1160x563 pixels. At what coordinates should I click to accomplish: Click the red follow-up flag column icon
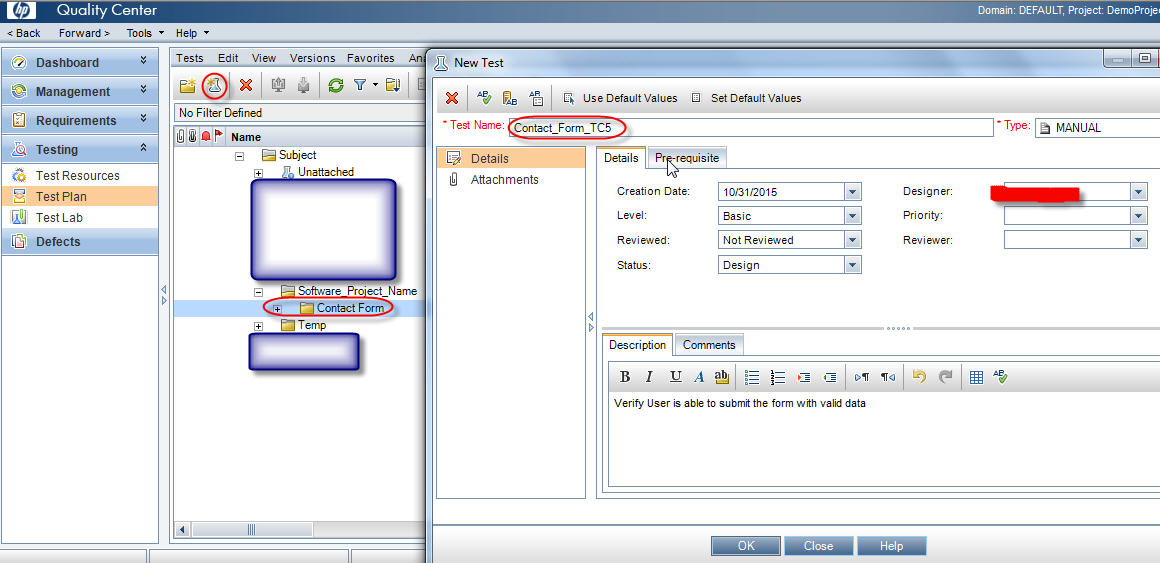(218, 137)
